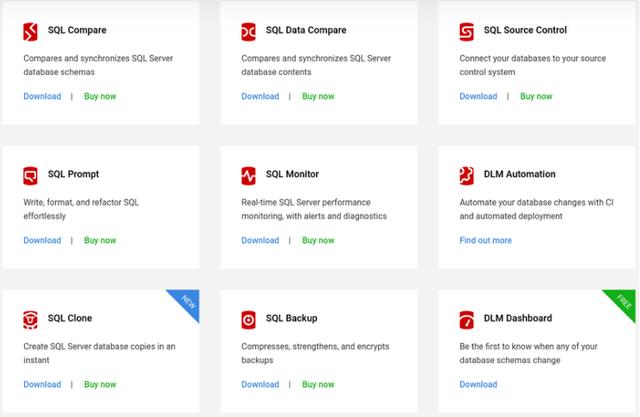Download SQL Compare
The width and height of the screenshot is (640, 417).
pos(42,97)
